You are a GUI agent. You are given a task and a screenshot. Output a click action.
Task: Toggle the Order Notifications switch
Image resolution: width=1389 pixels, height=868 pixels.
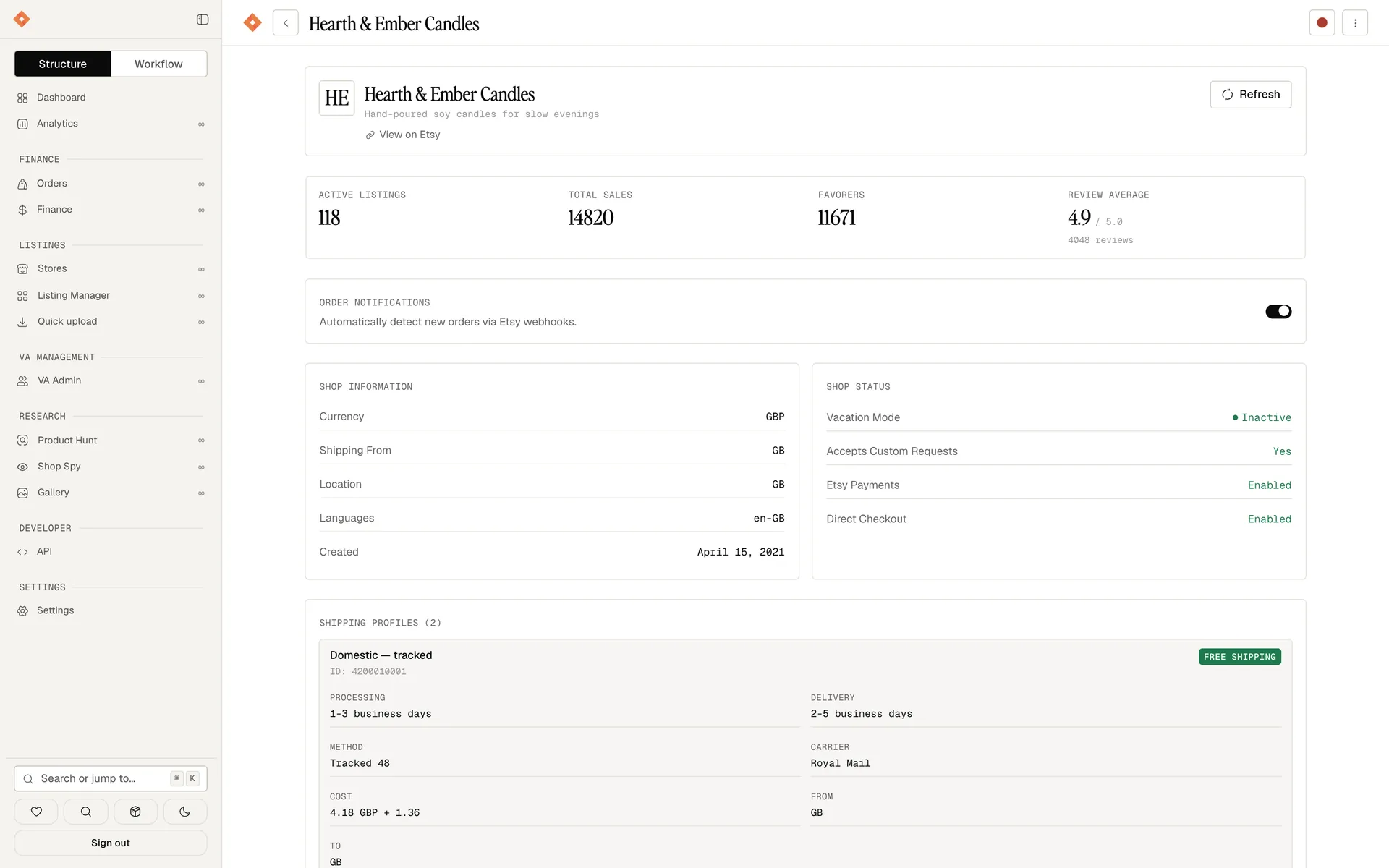click(x=1278, y=311)
